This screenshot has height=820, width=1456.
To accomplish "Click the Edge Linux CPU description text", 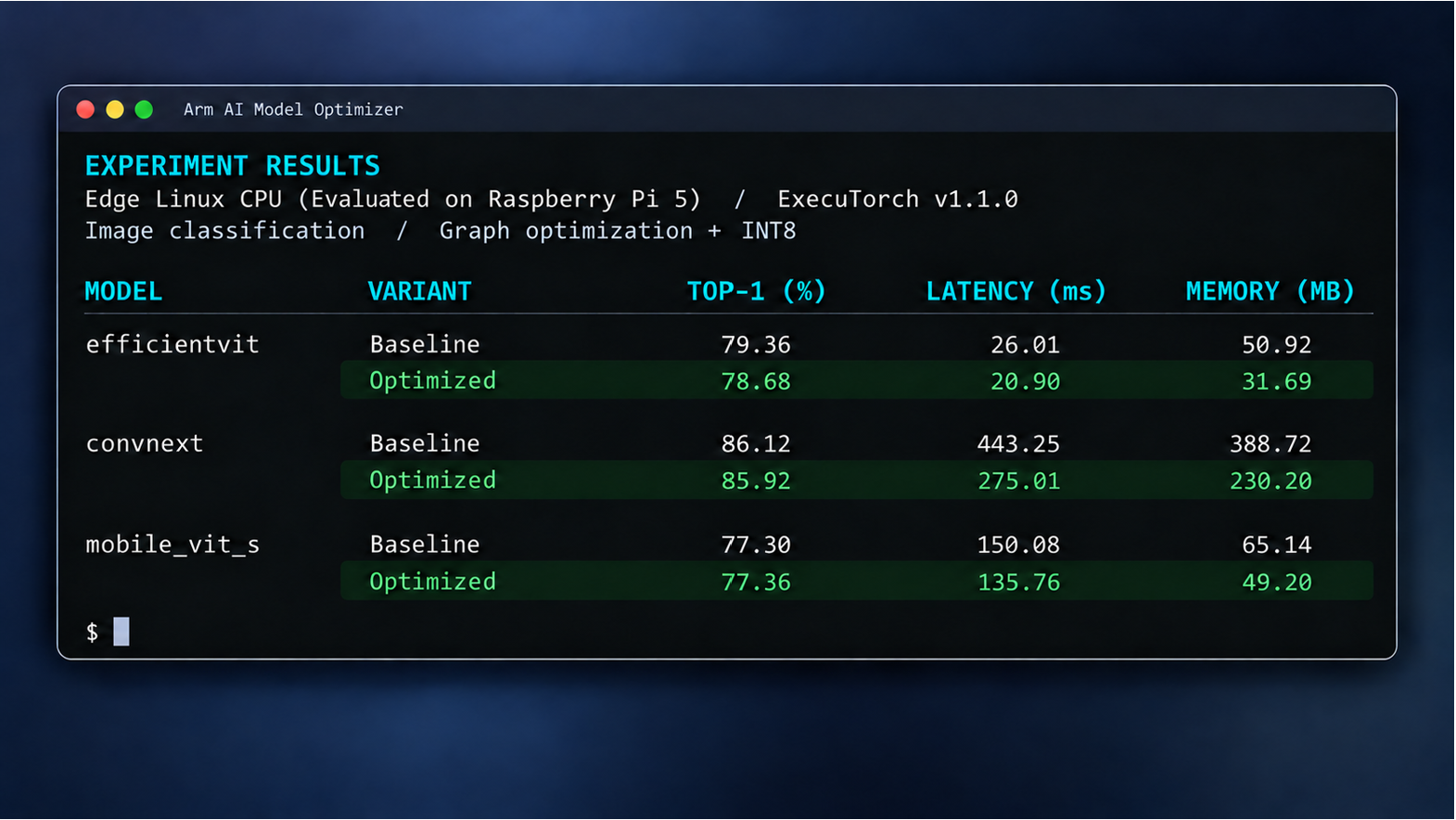I will (393, 199).
